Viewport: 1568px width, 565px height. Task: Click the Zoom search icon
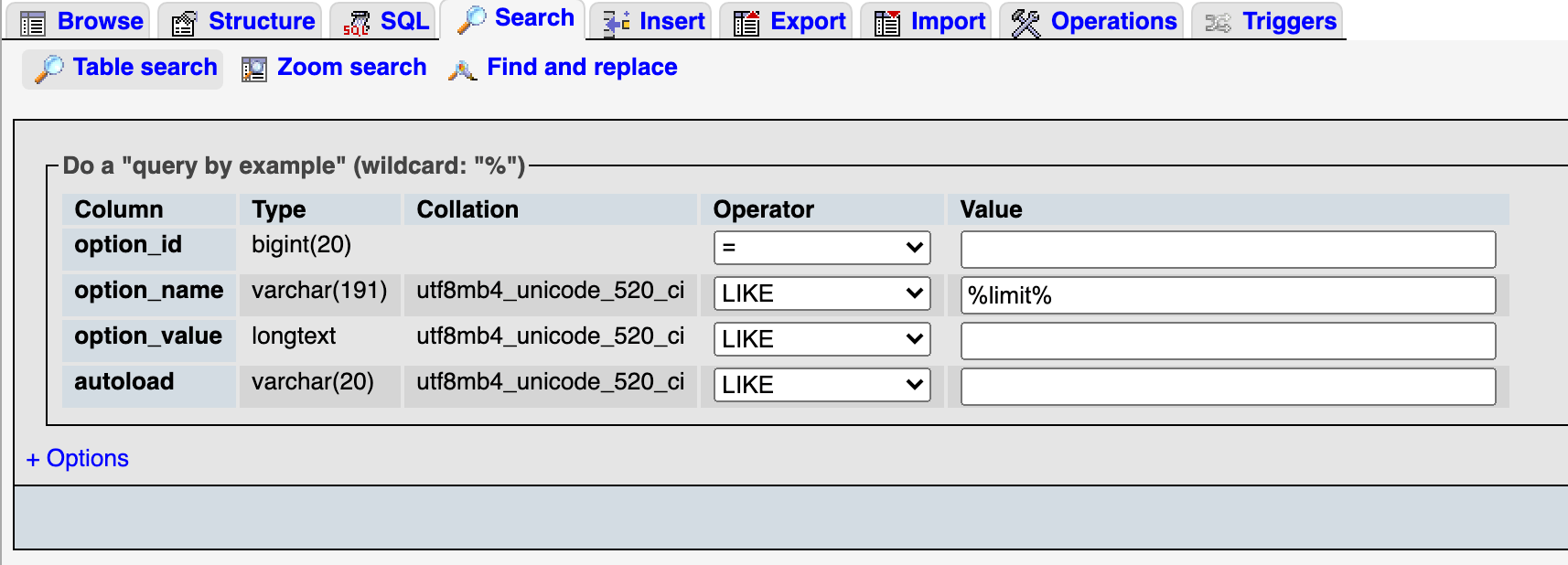pos(254,69)
